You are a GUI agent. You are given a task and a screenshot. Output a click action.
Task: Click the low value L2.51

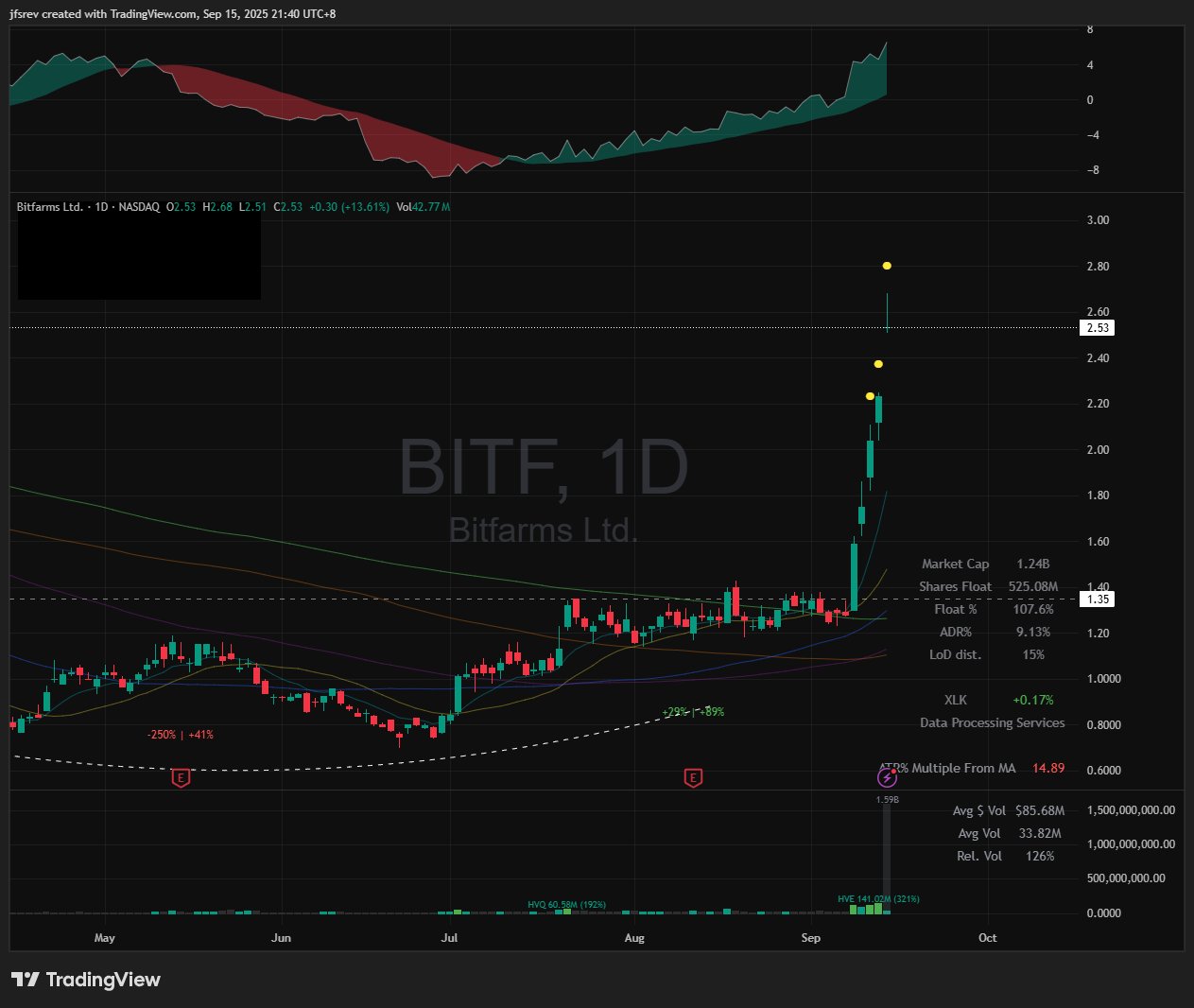[252, 206]
